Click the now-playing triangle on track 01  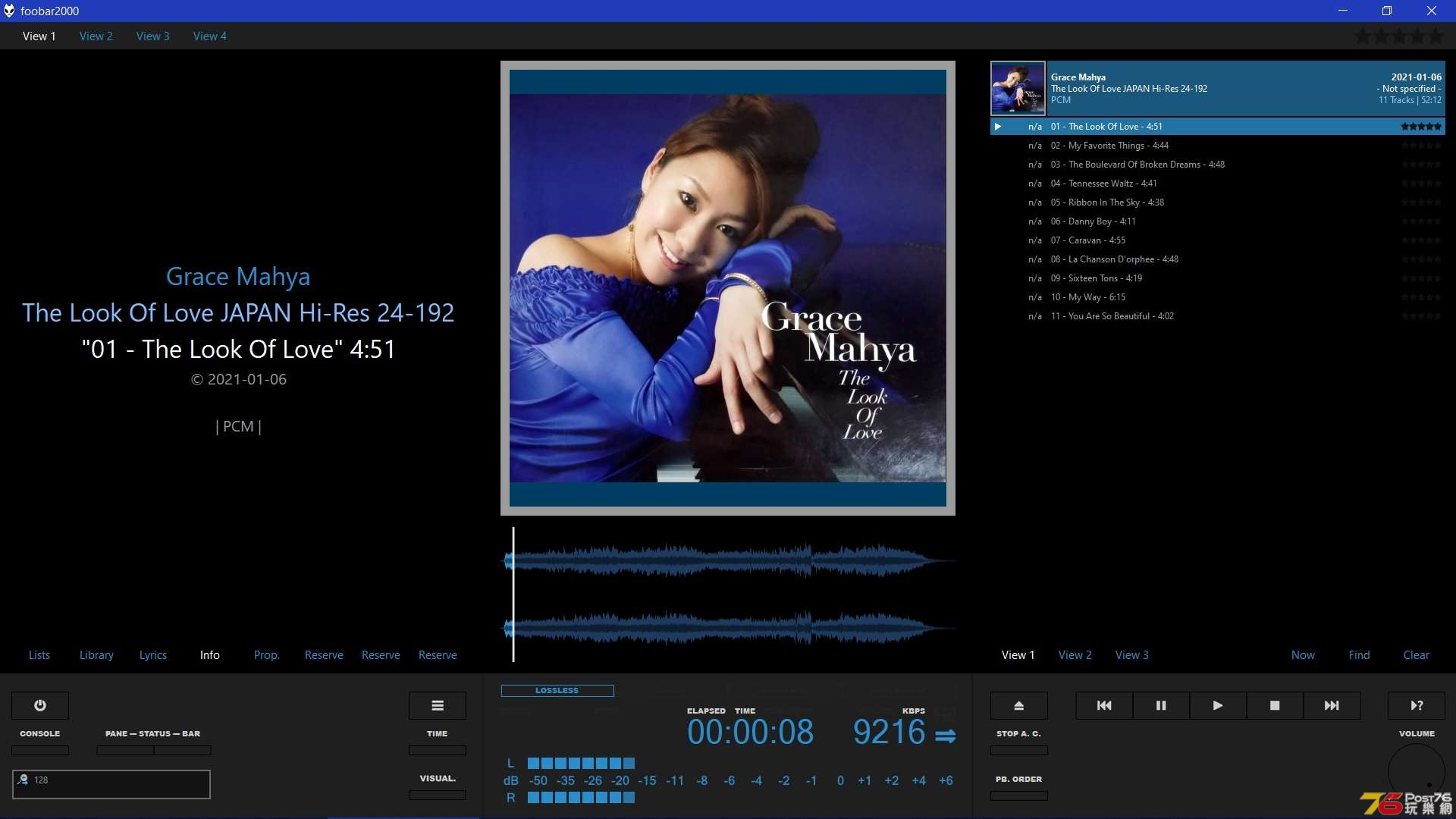click(x=998, y=127)
